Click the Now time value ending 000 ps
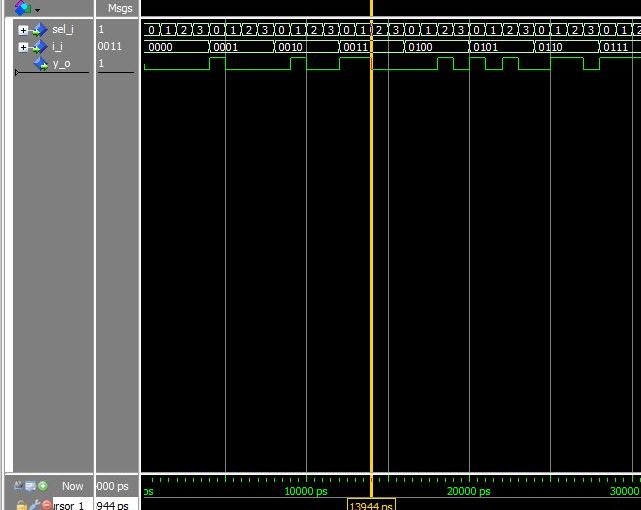641x510 pixels. click(112, 486)
